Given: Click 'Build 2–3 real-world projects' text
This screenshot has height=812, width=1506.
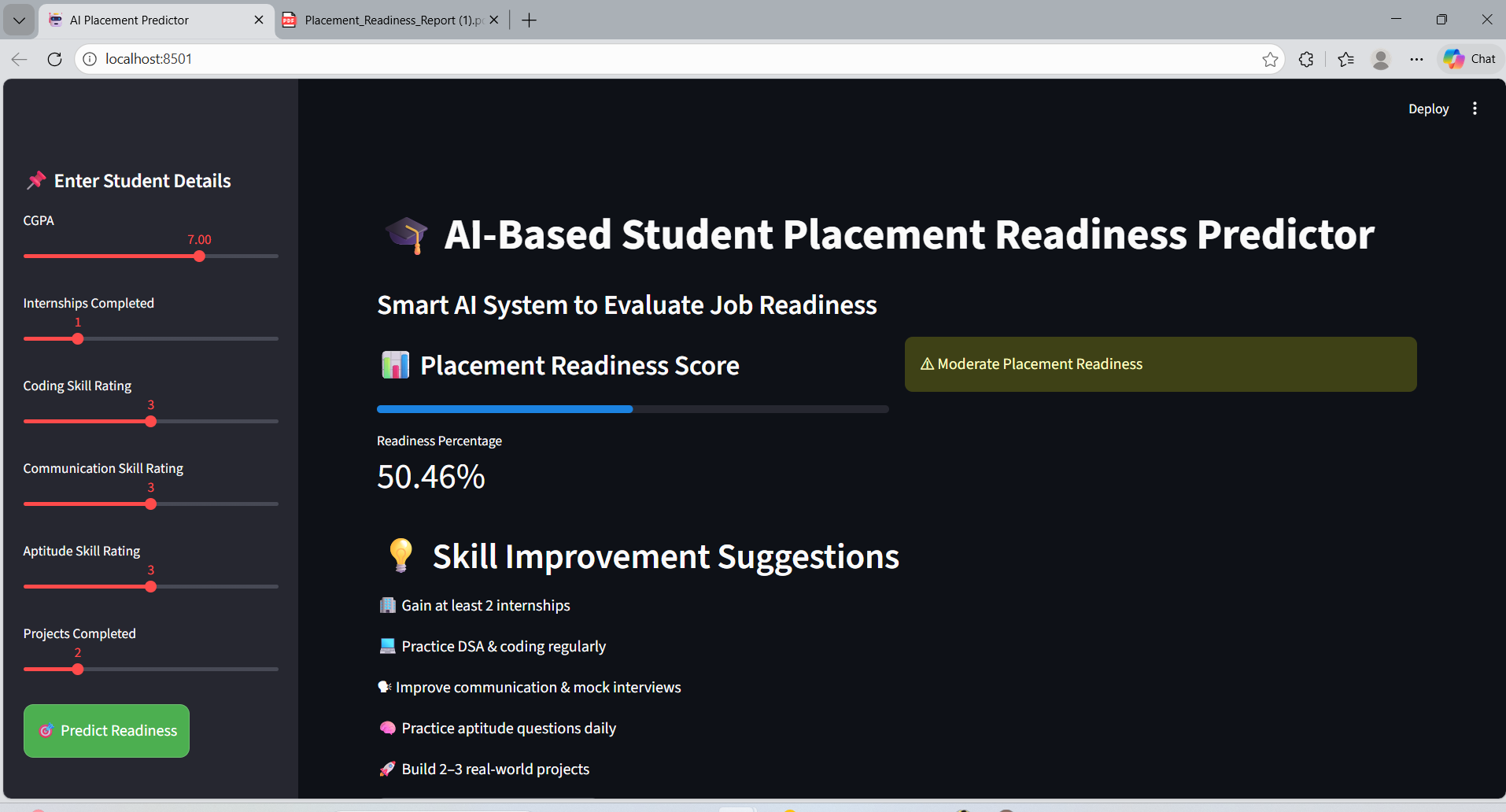Looking at the screenshot, I should (x=495, y=769).
